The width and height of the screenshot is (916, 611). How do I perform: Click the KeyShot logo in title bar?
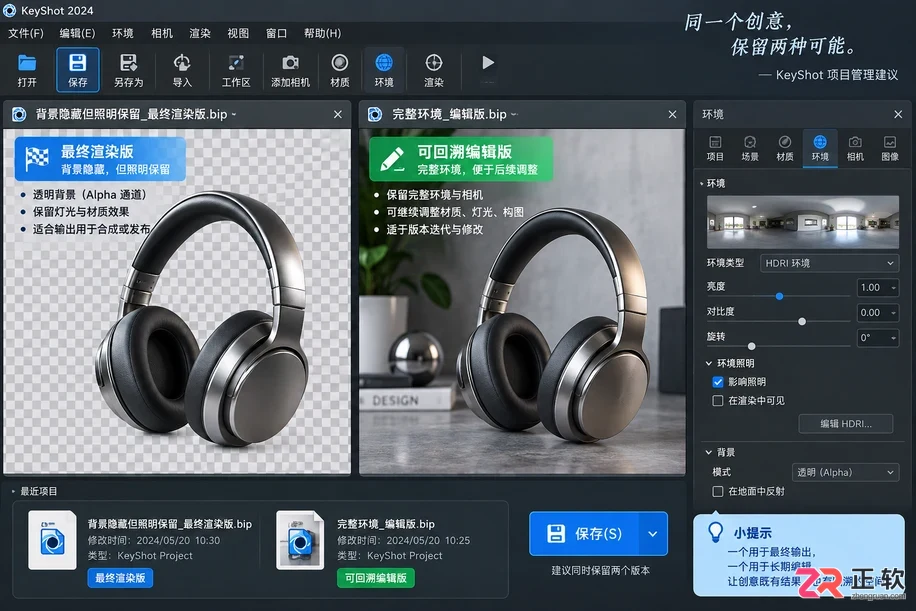pos(9,11)
